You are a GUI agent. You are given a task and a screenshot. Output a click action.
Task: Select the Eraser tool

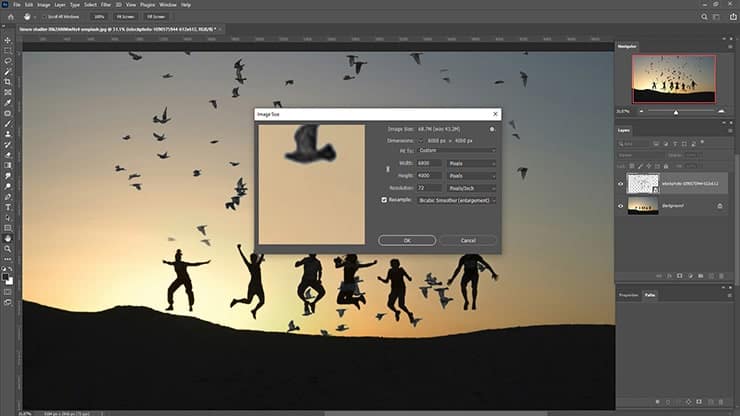(8, 155)
